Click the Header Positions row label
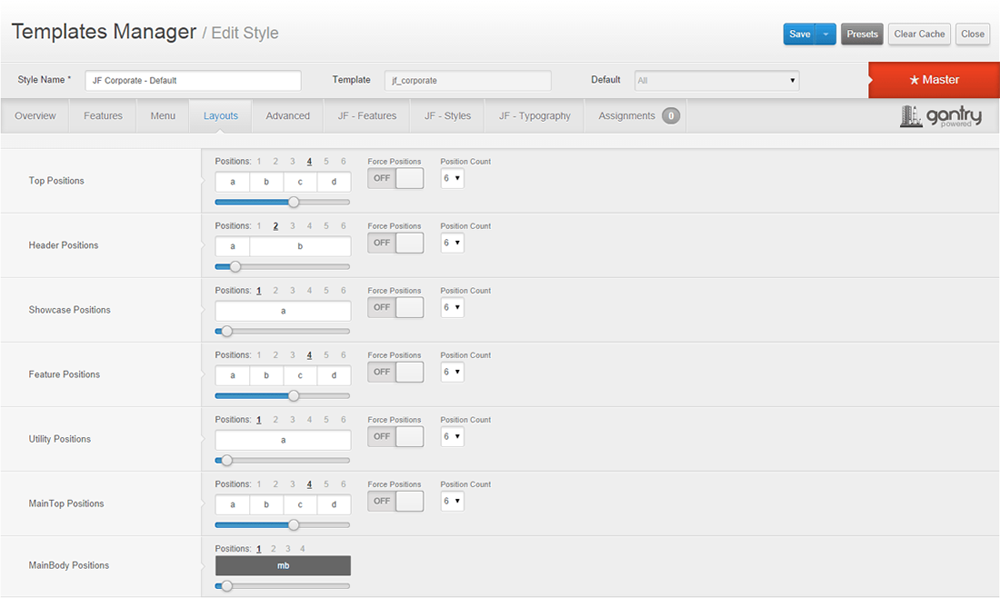1000x598 pixels. coord(63,245)
